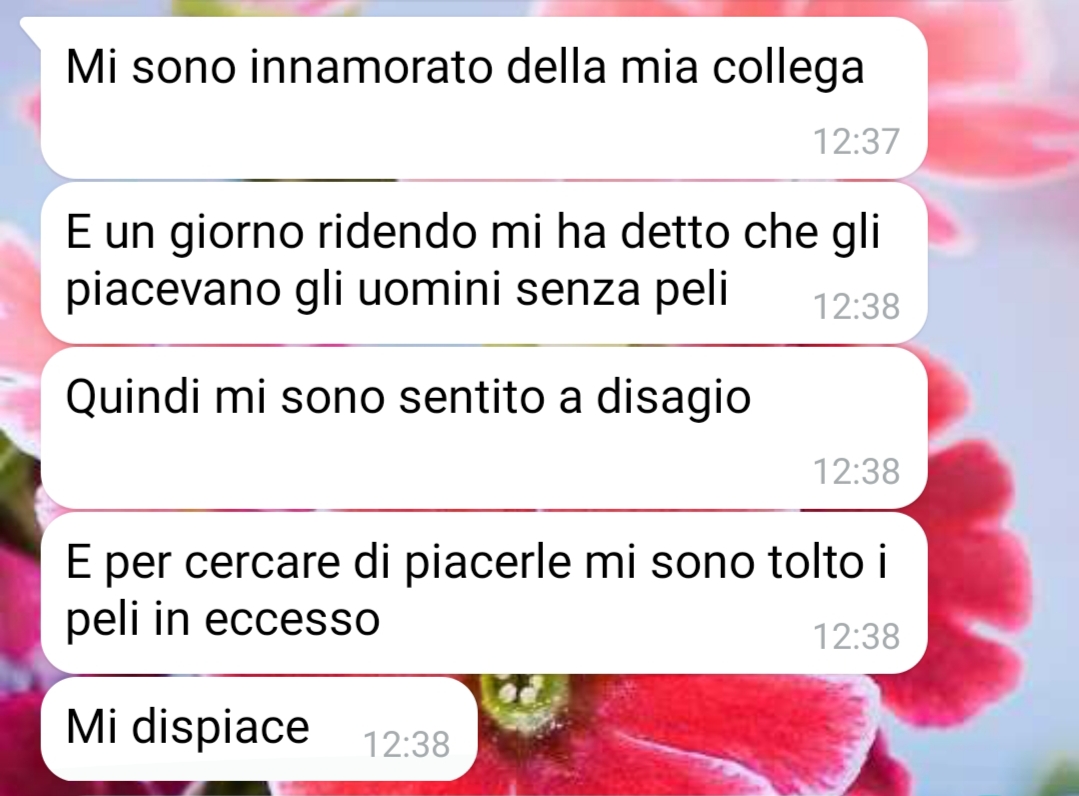Tap the word "ridendo" in the second message

coord(398,232)
